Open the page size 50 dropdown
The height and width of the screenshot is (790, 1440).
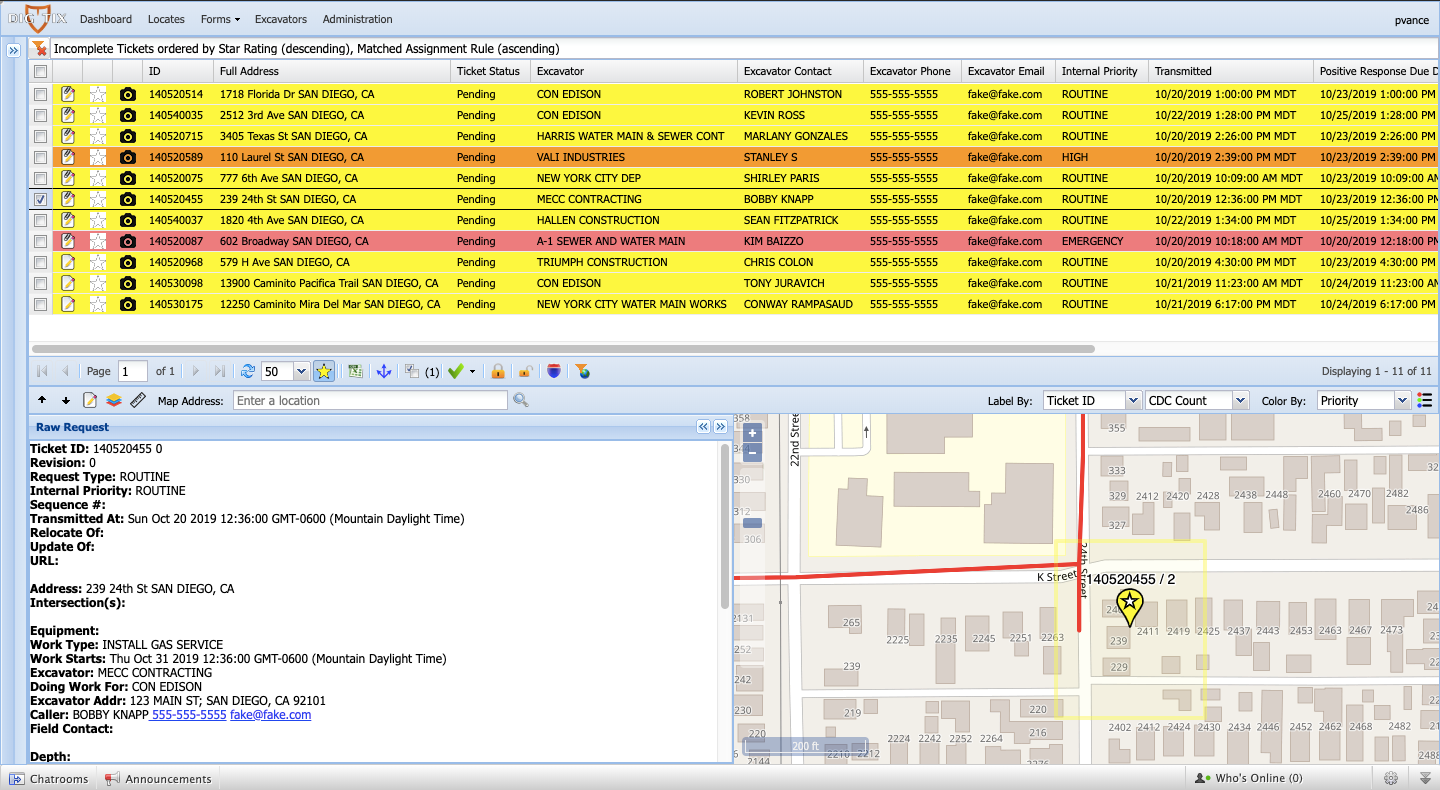301,371
